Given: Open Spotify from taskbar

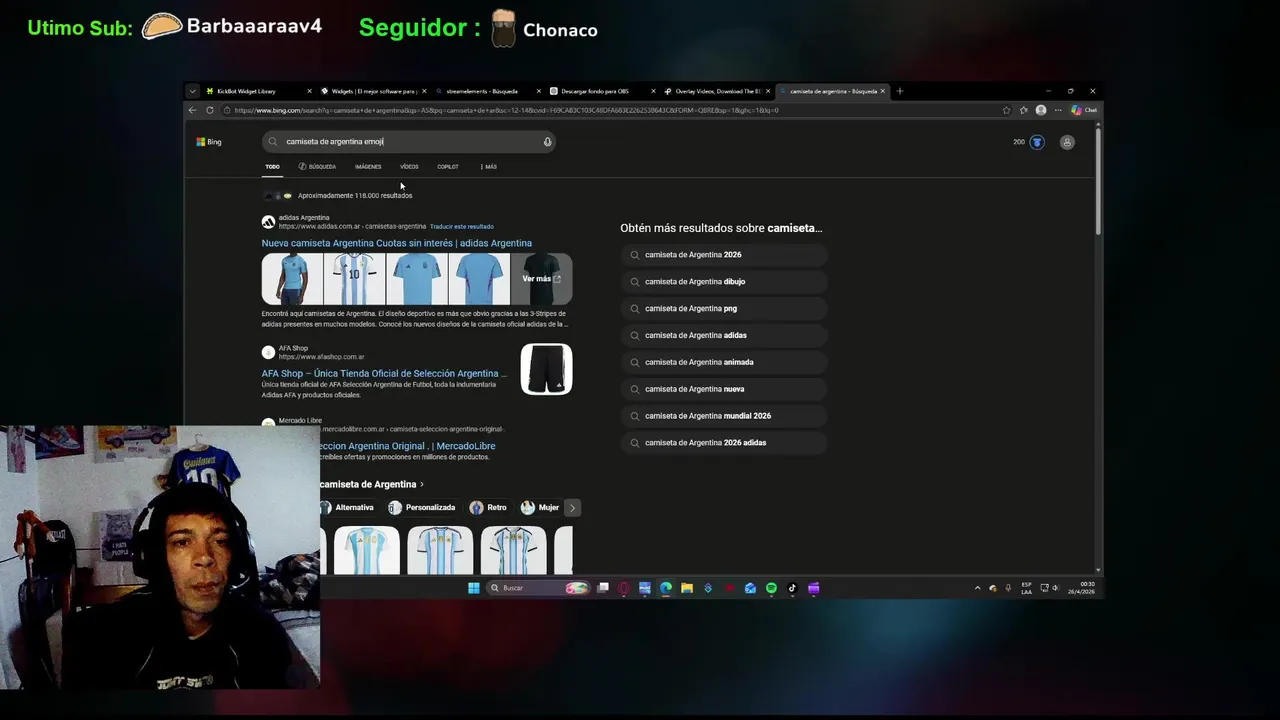Looking at the screenshot, I should pyautogui.click(x=771, y=588).
